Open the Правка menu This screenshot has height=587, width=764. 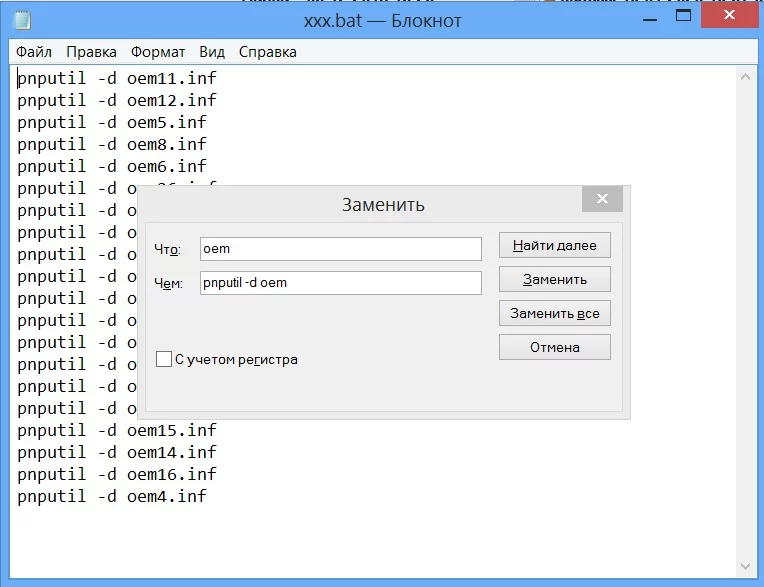(91, 52)
